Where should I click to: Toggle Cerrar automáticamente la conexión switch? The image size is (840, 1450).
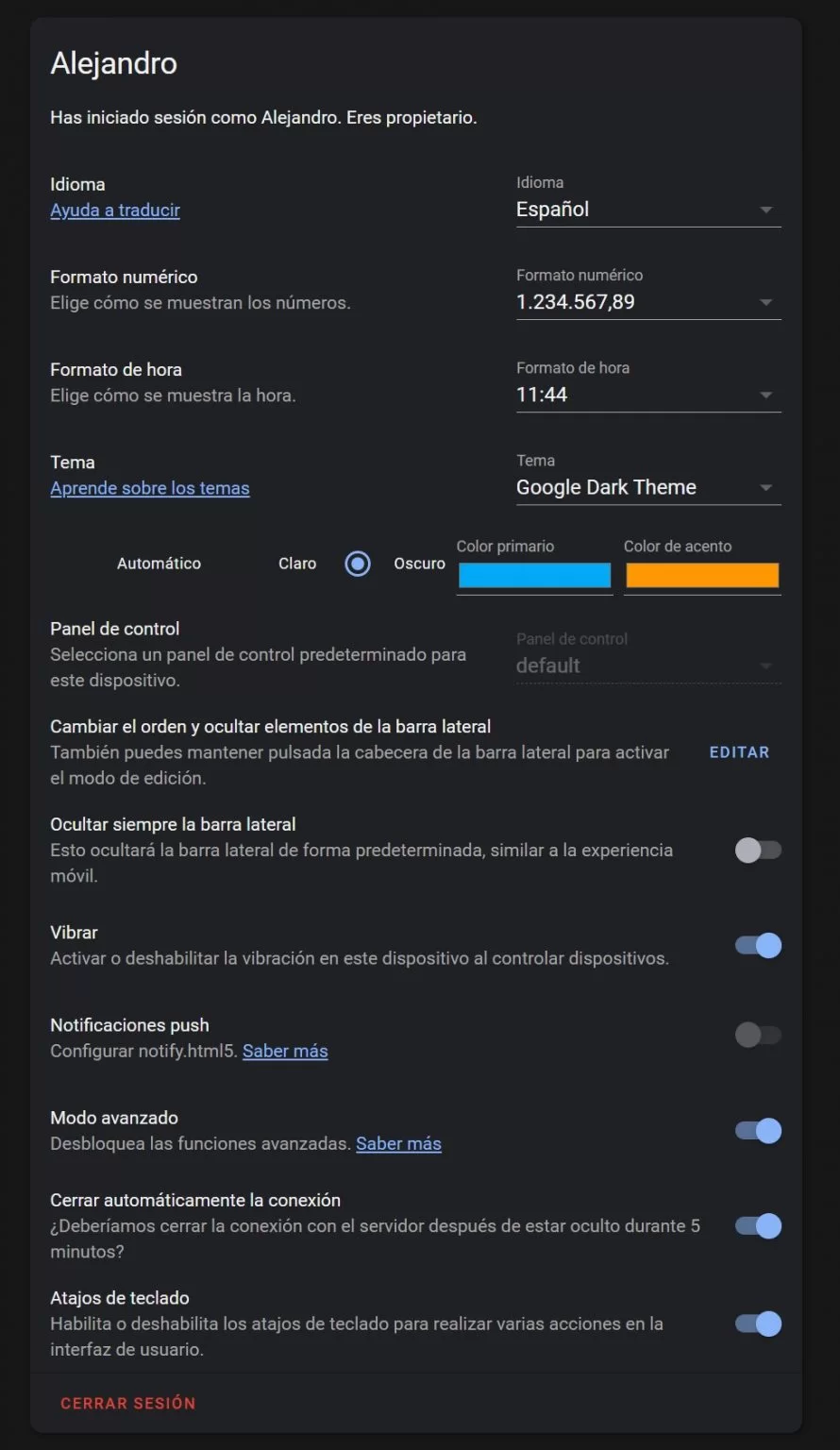(x=758, y=1226)
